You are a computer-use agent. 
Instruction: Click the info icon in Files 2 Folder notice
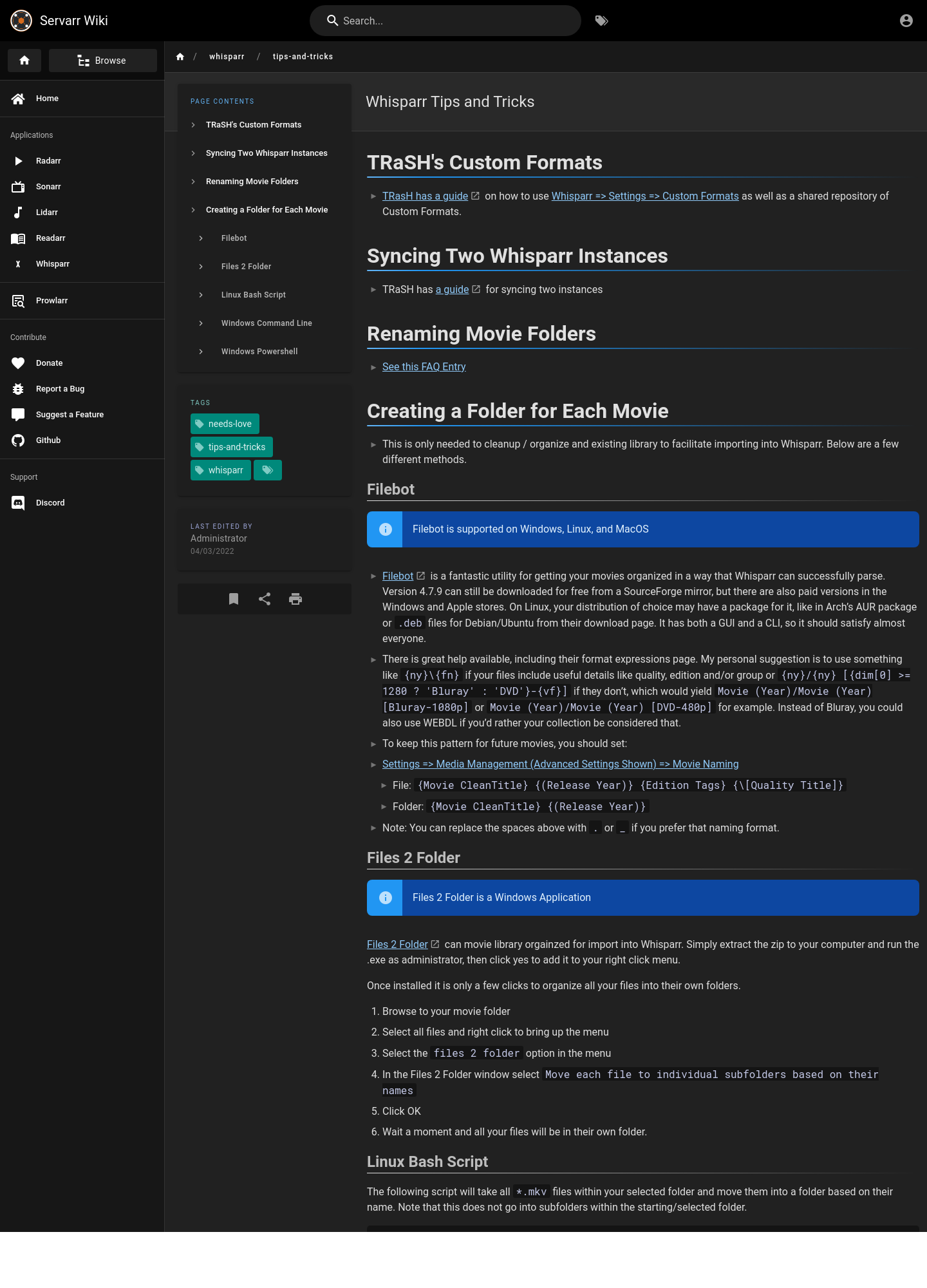pos(386,898)
